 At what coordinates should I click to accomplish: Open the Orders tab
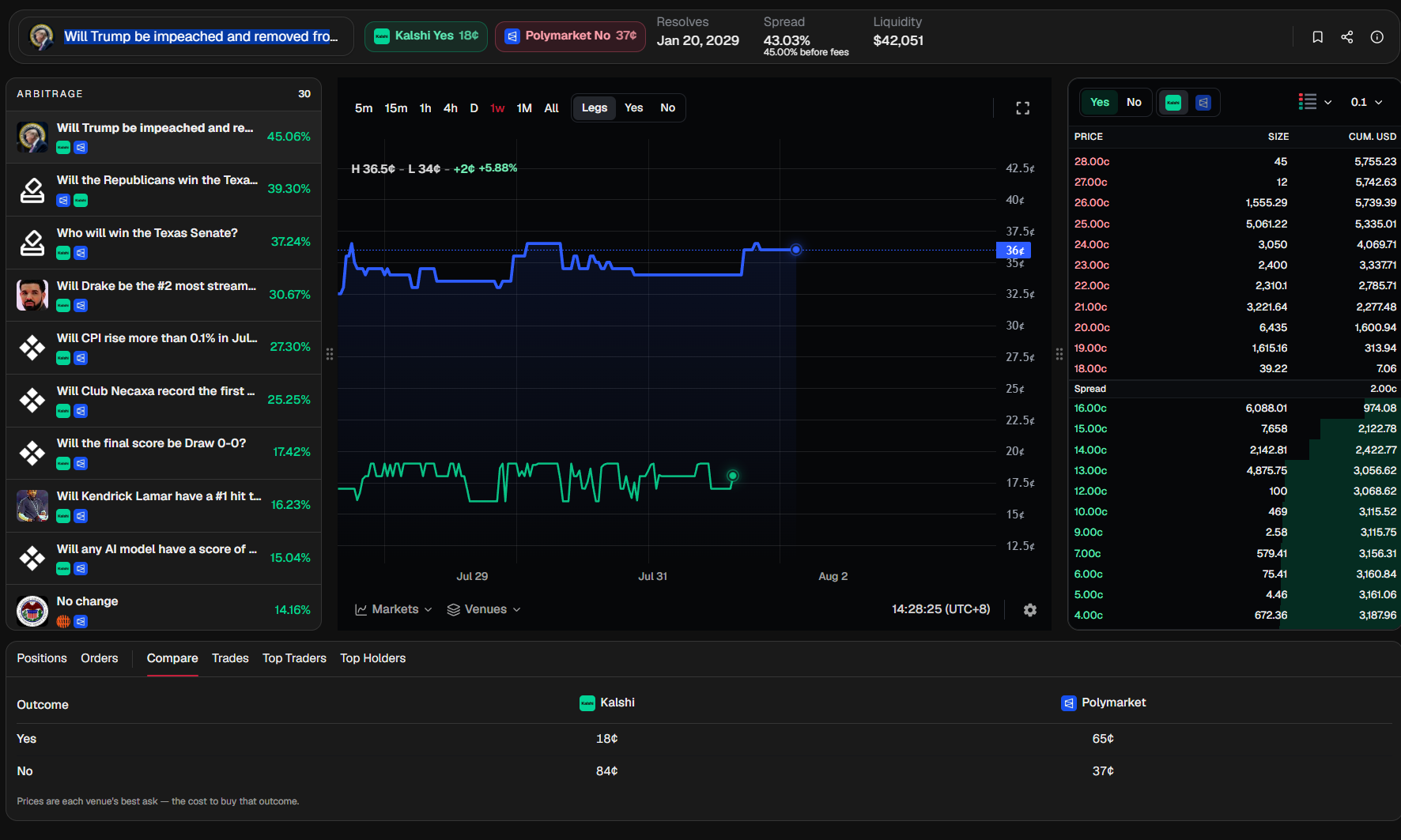pos(100,659)
